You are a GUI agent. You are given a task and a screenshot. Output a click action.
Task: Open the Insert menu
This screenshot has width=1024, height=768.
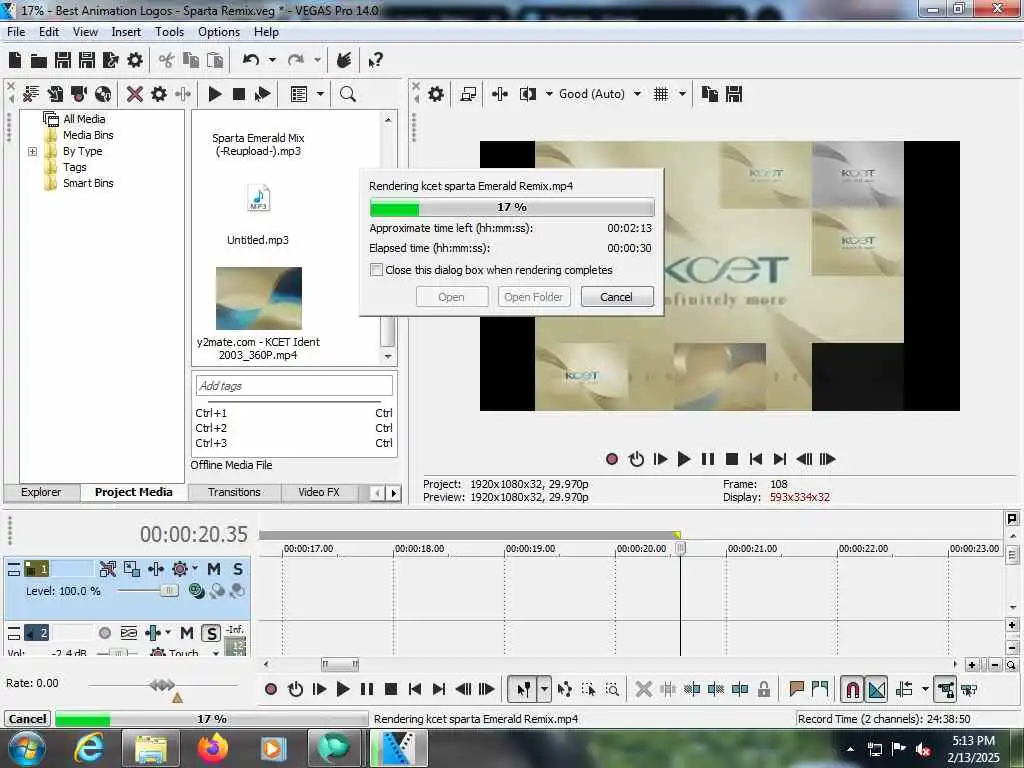click(x=126, y=32)
